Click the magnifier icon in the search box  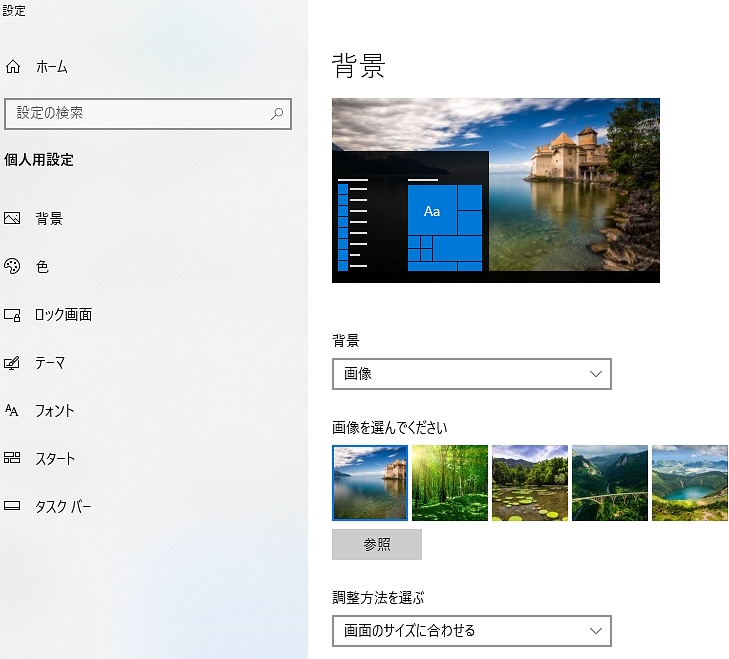point(277,113)
